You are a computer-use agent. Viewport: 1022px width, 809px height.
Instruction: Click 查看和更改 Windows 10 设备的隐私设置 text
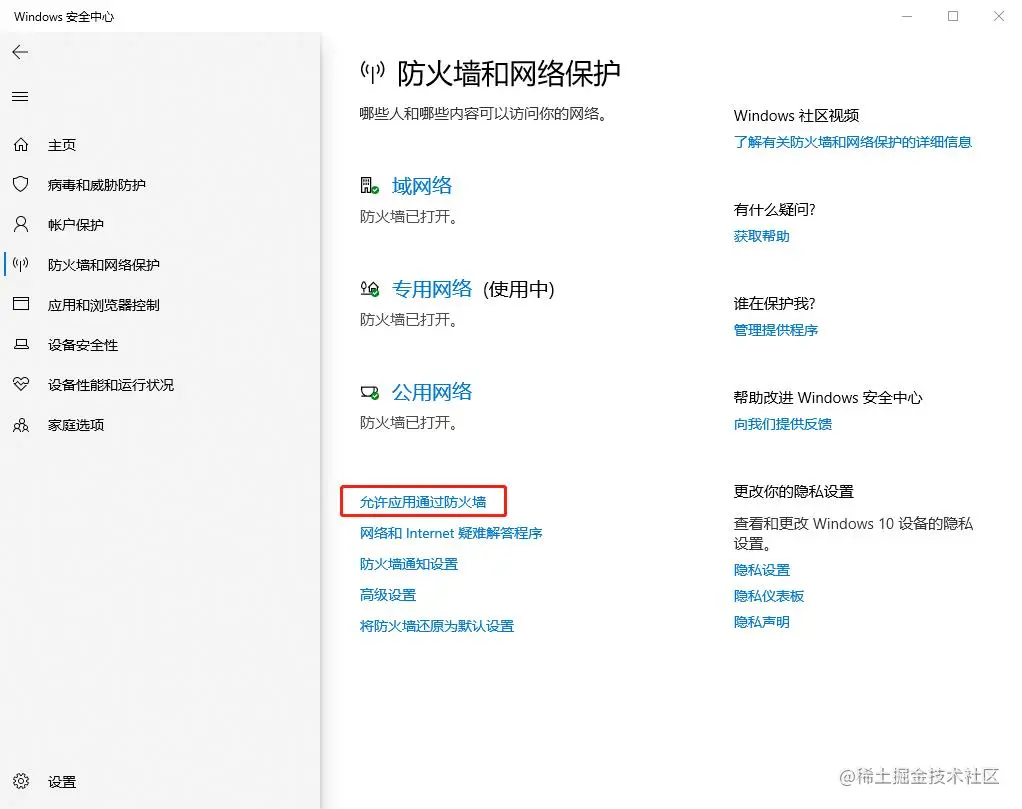[x=853, y=533]
